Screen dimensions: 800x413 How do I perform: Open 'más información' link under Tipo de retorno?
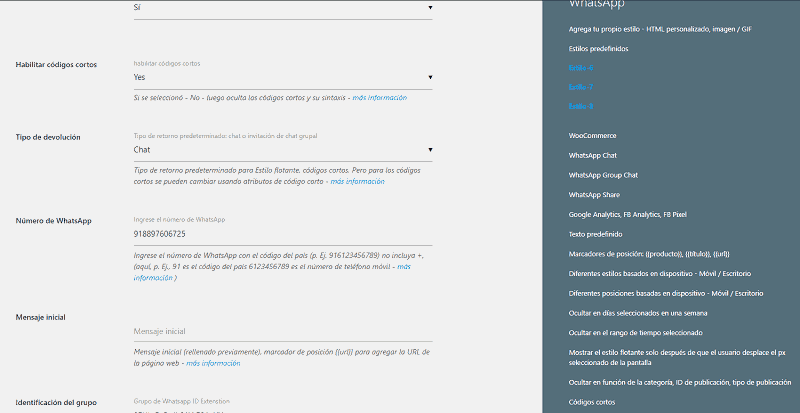click(357, 181)
